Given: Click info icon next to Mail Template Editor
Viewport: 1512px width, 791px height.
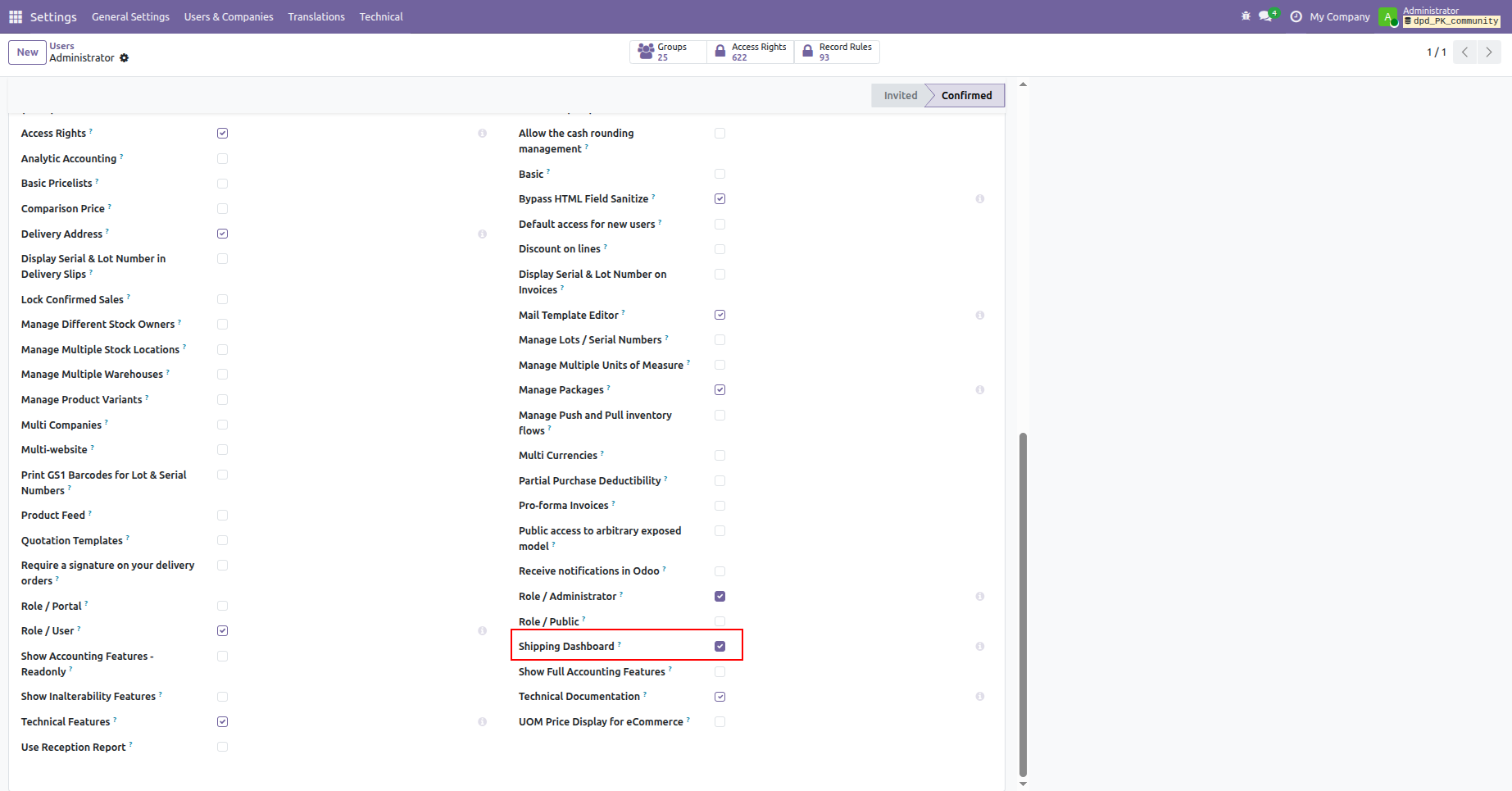Looking at the screenshot, I should (x=980, y=316).
